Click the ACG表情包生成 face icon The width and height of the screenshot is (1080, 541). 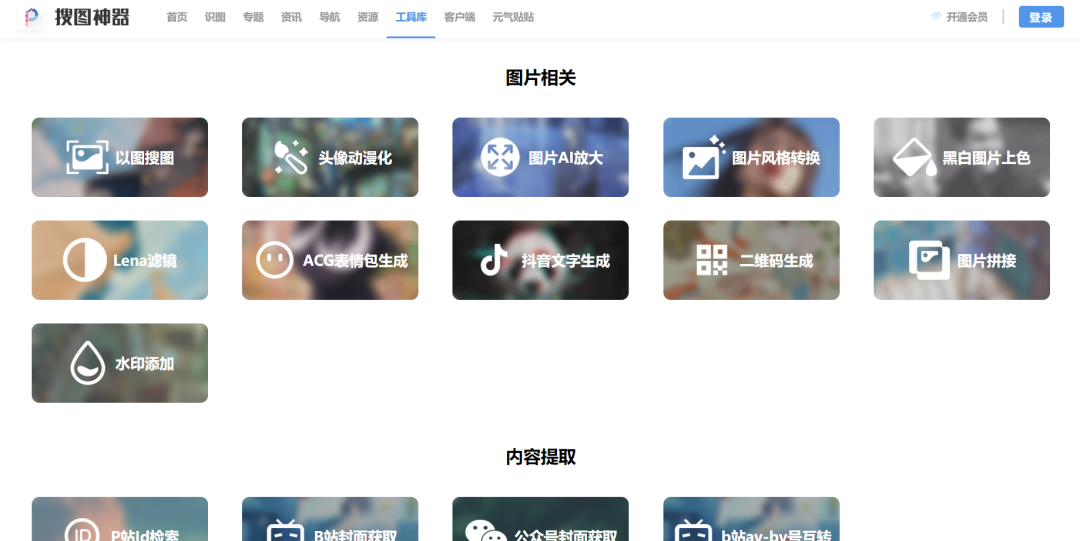tap(274, 261)
